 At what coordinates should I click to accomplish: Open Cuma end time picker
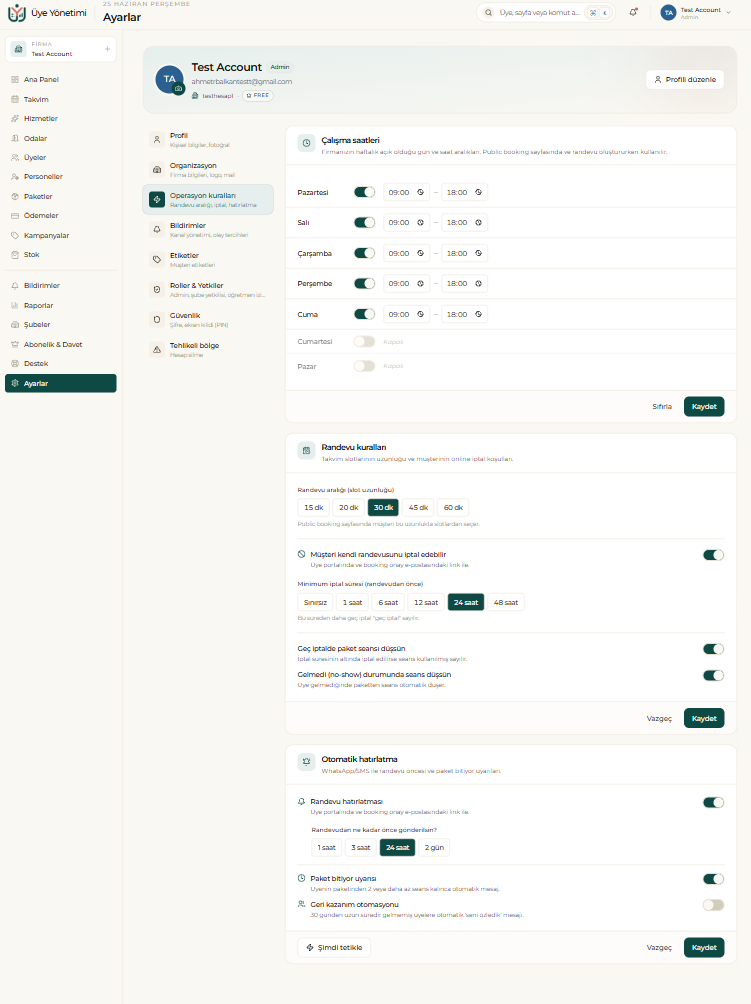[x=464, y=314]
